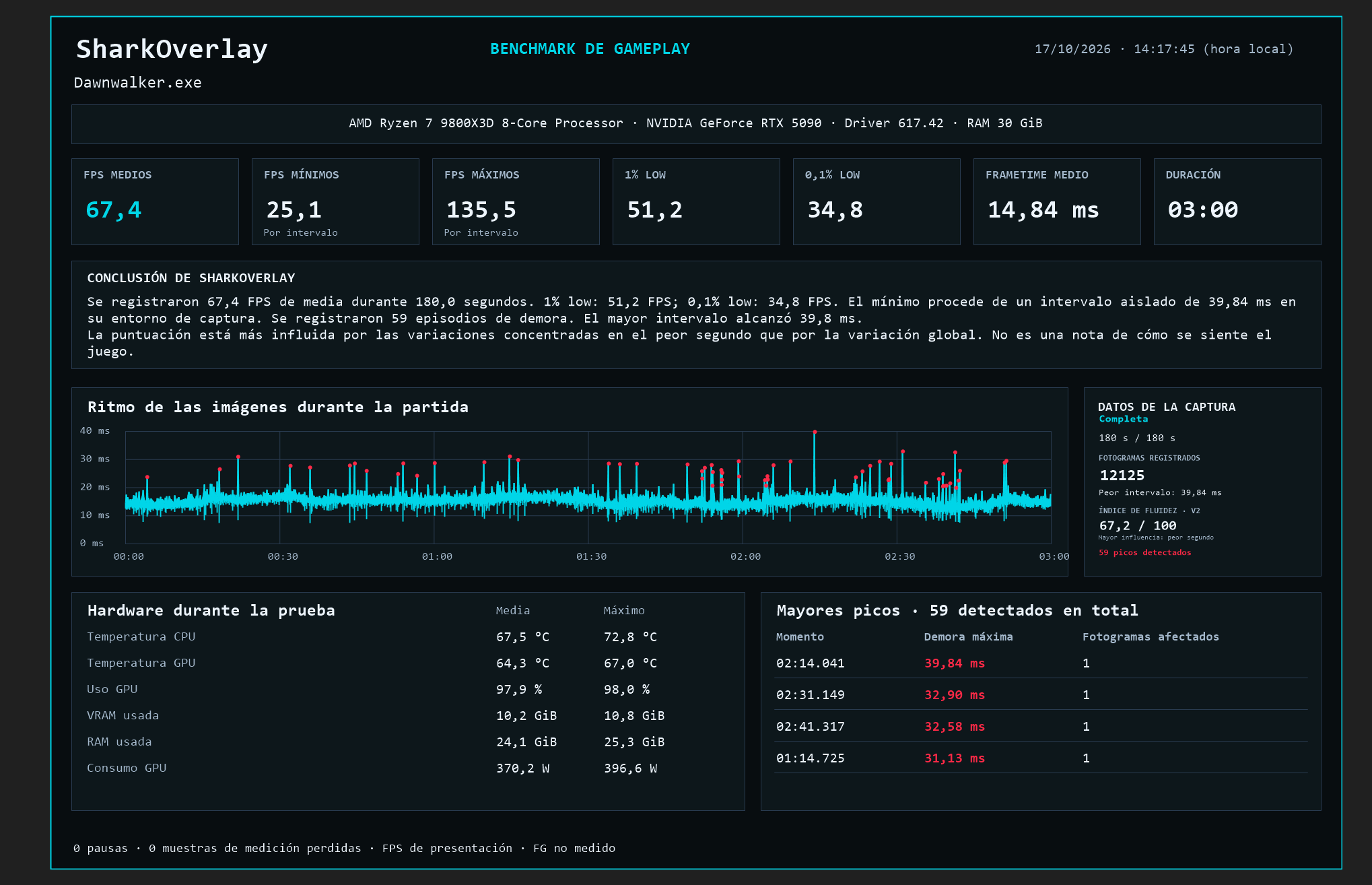Viewport: 1372px width, 885px height.
Task: Click the FPS MEDIOS value 67,4
Action: [x=113, y=210]
